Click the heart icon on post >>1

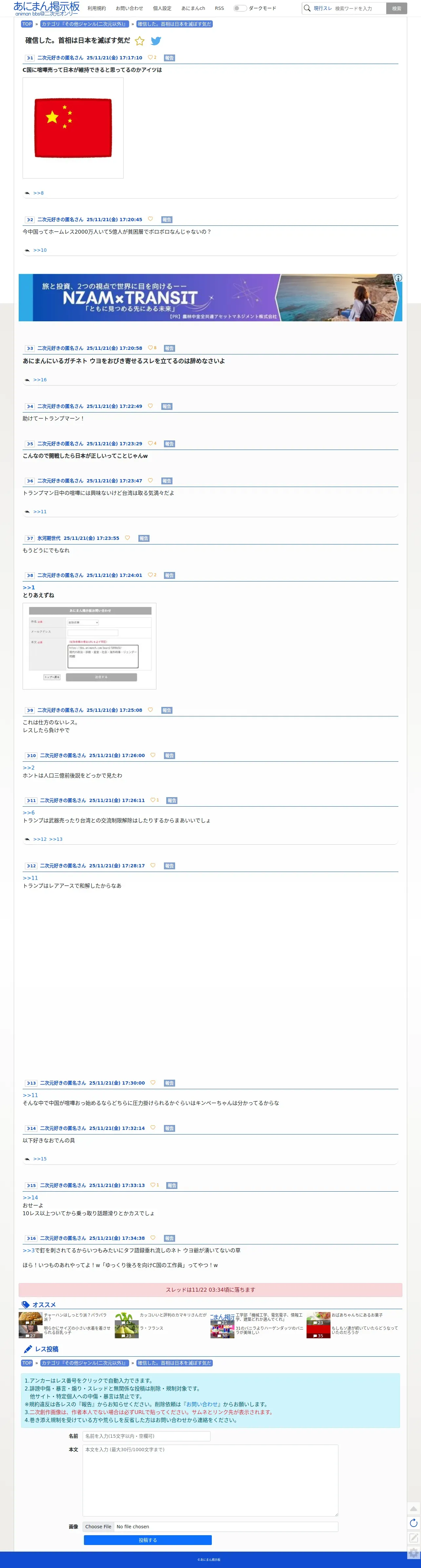[x=150, y=57]
